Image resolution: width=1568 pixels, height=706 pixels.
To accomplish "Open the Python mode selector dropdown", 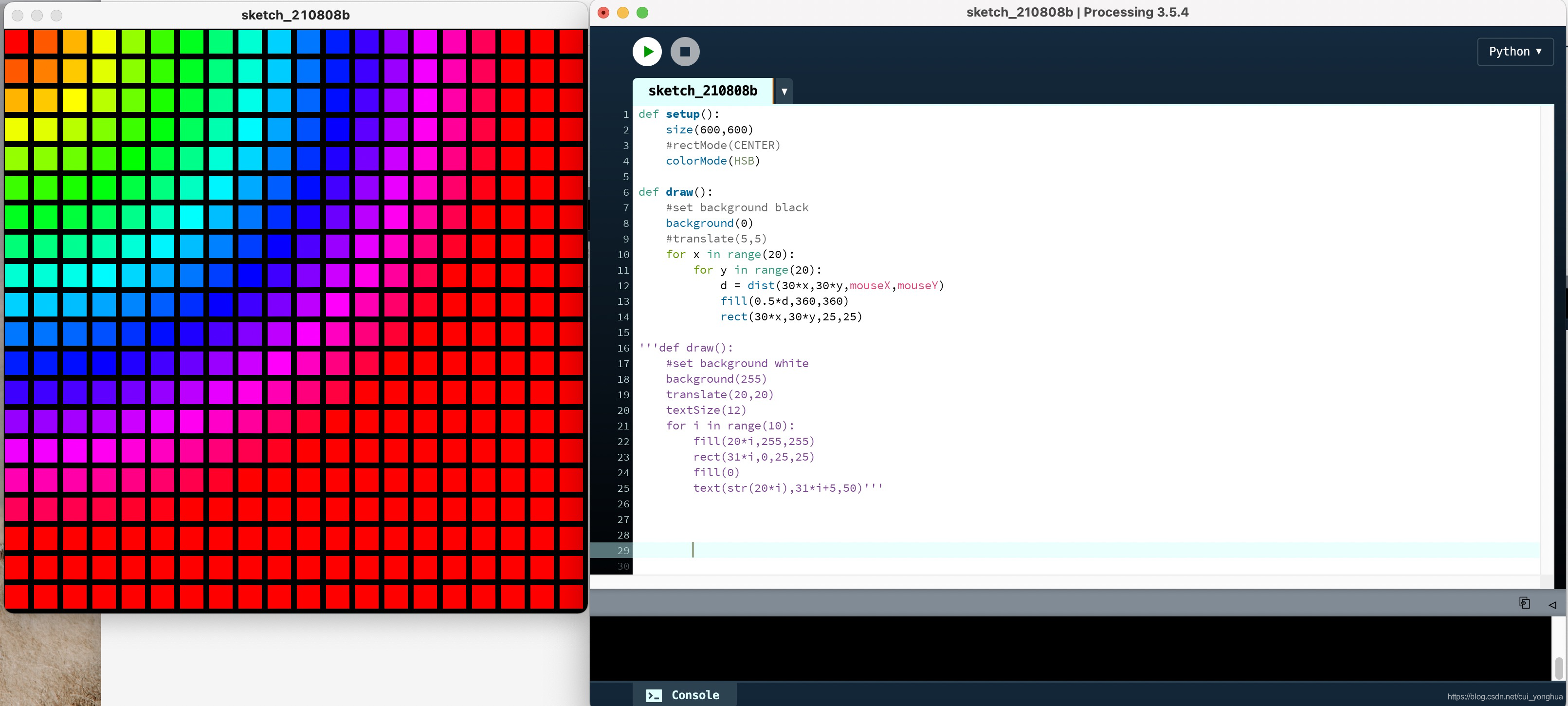I will coord(1514,51).
